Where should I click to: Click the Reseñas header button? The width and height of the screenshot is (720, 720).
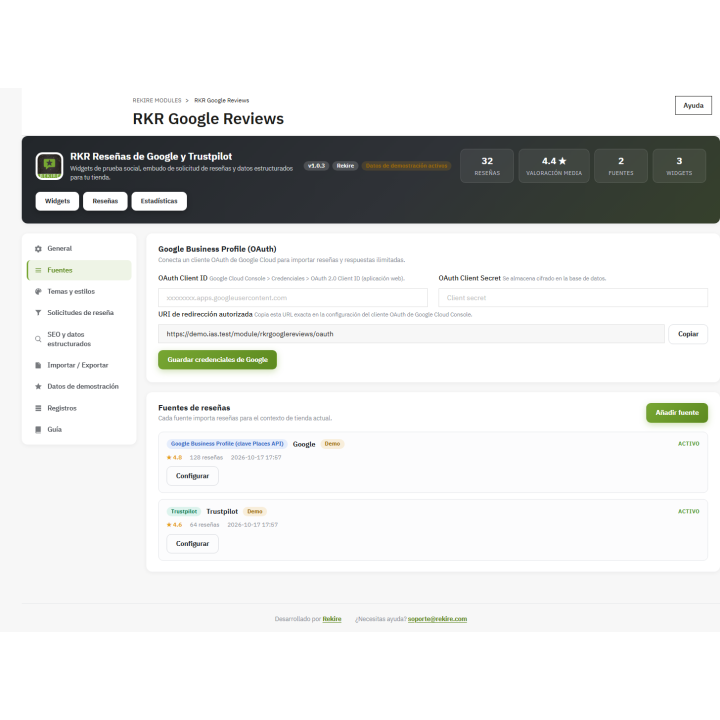(x=105, y=201)
